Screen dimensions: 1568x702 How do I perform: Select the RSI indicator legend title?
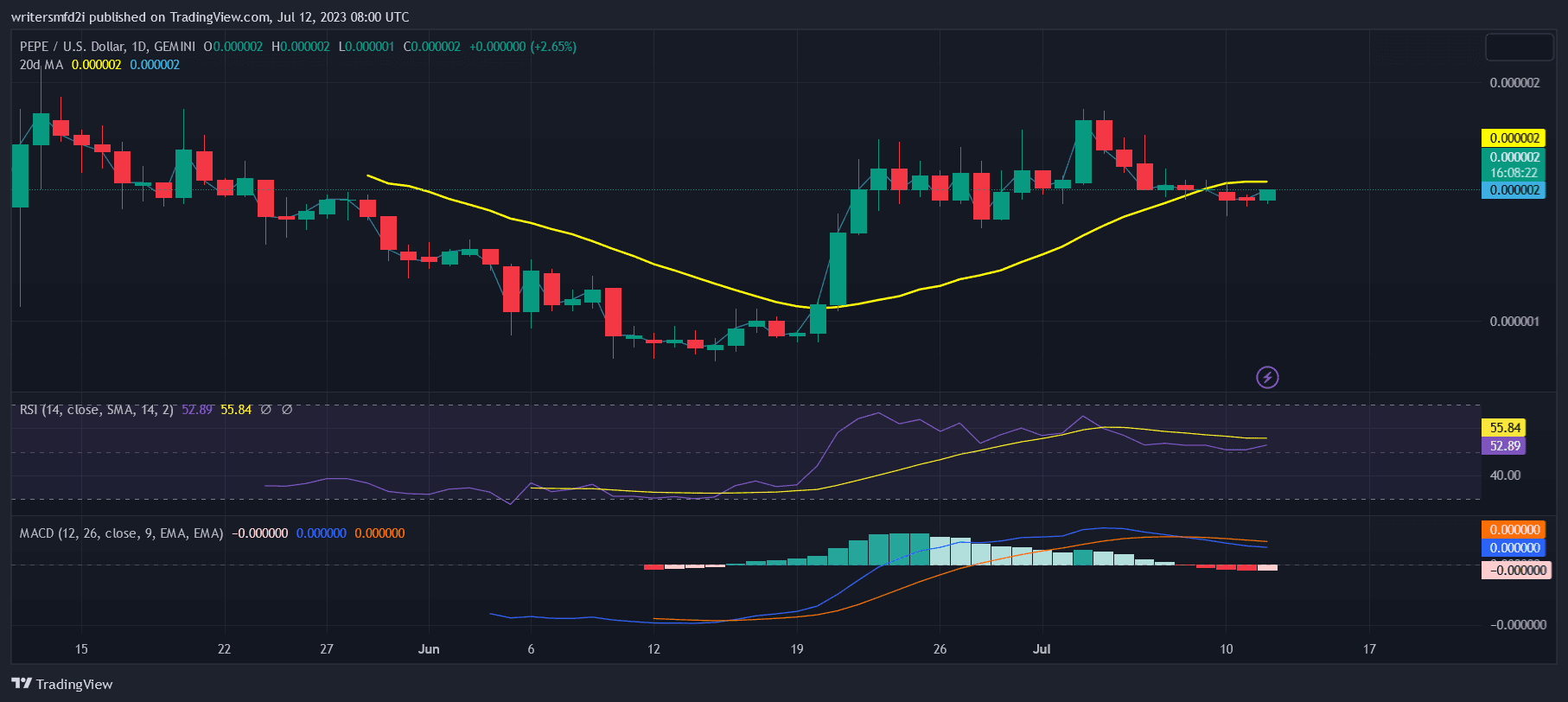[x=96, y=410]
